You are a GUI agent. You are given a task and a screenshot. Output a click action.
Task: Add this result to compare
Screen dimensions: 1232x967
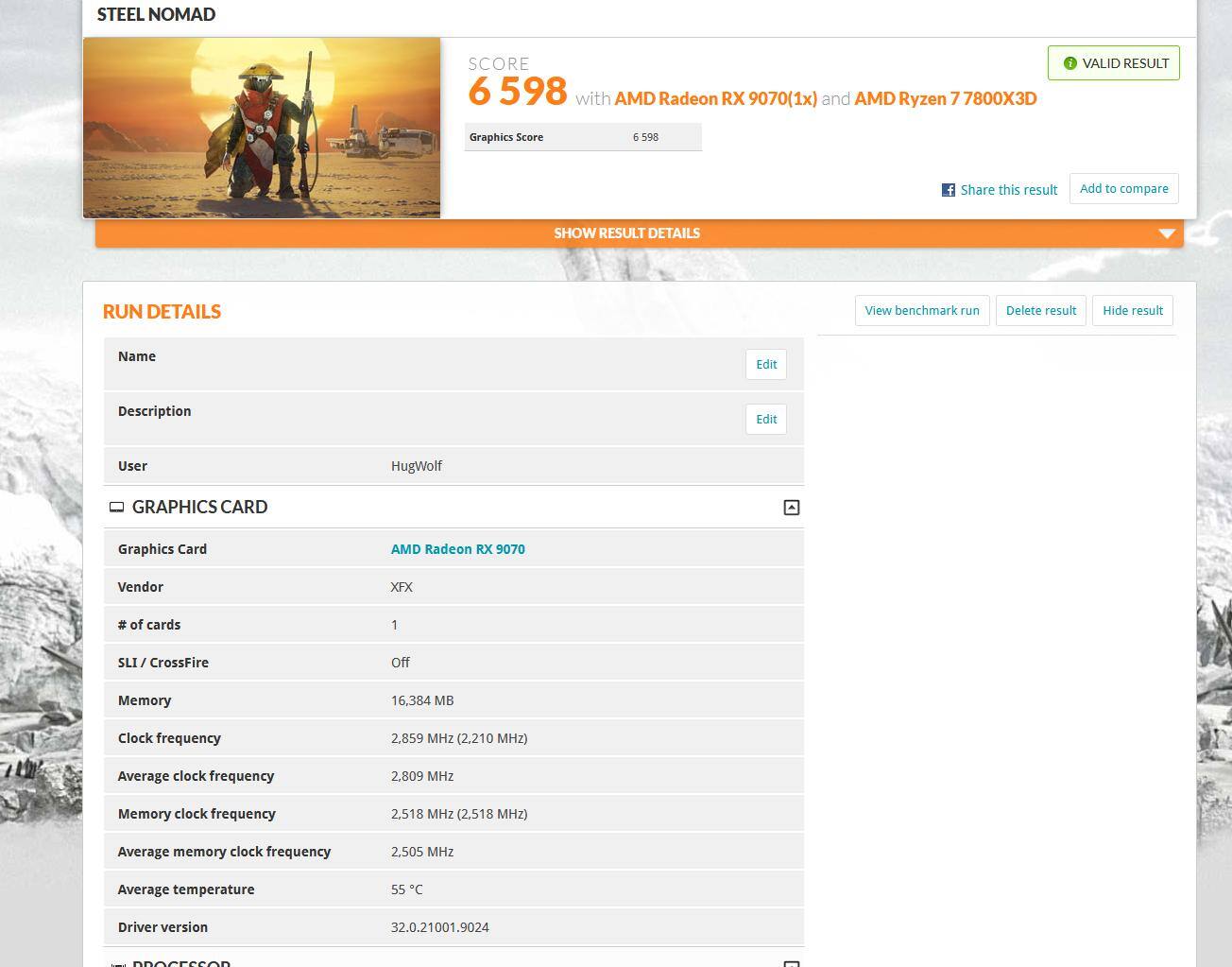(1123, 189)
